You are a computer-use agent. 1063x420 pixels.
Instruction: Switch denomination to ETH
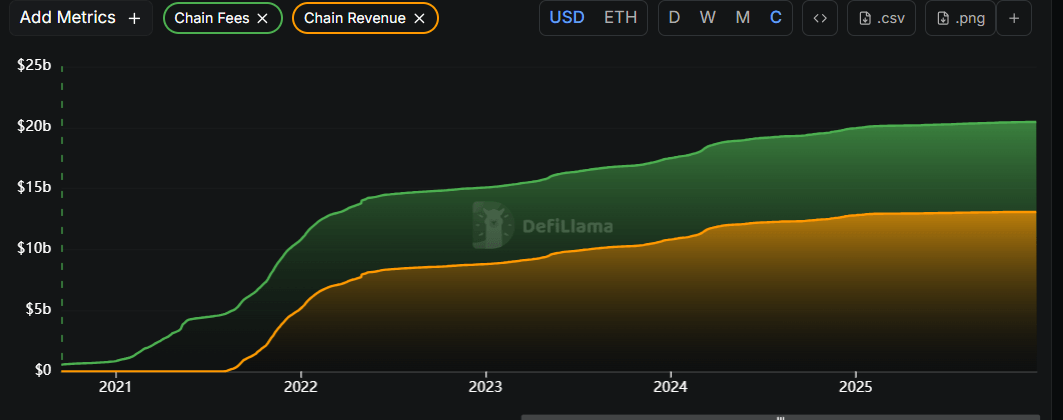point(620,18)
